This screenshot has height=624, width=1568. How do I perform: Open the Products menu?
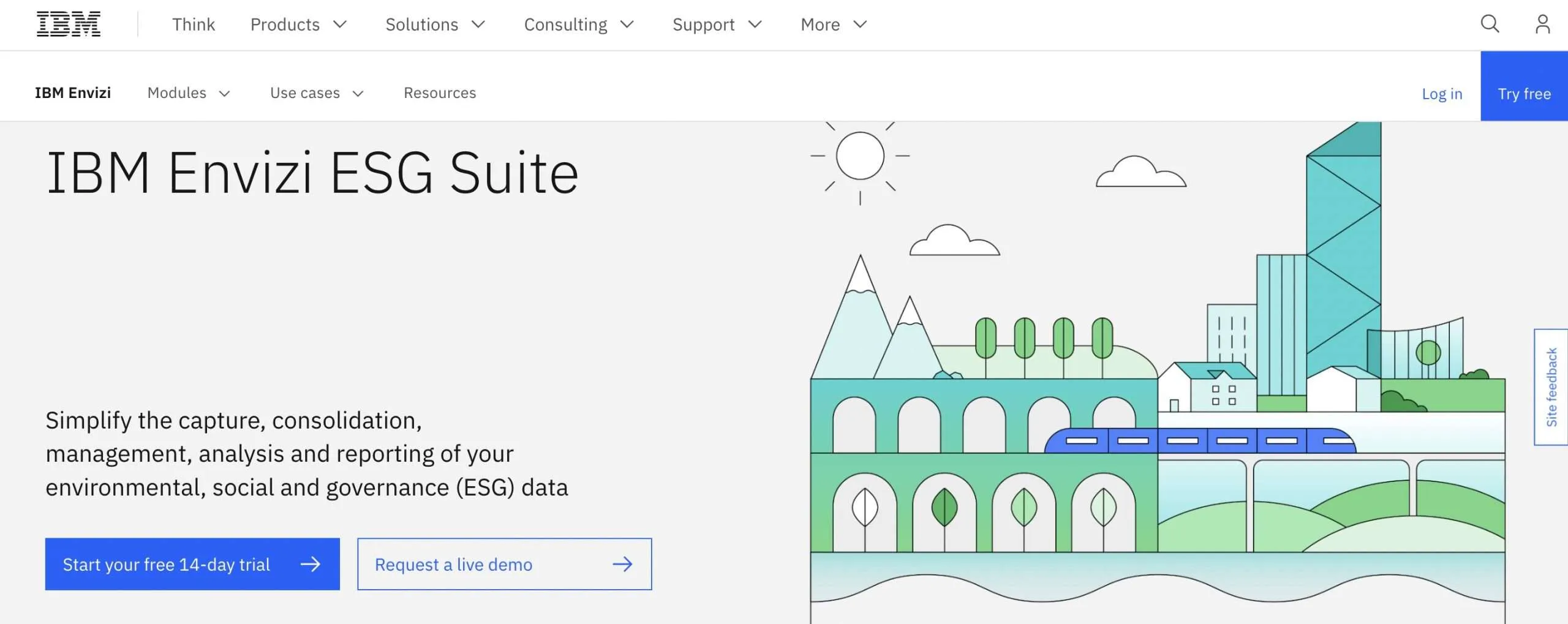(x=299, y=24)
